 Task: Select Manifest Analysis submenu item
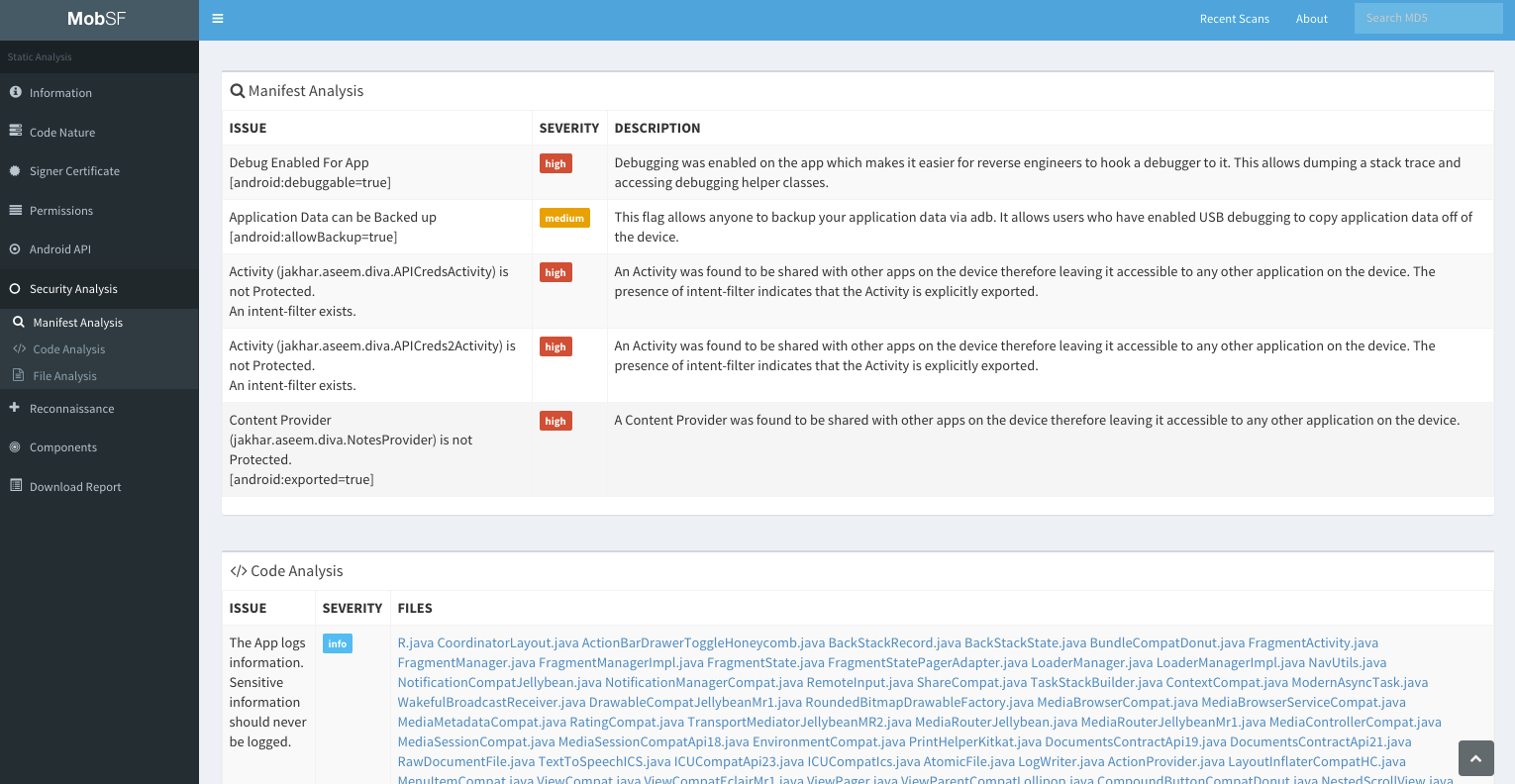pyautogui.click(x=77, y=323)
